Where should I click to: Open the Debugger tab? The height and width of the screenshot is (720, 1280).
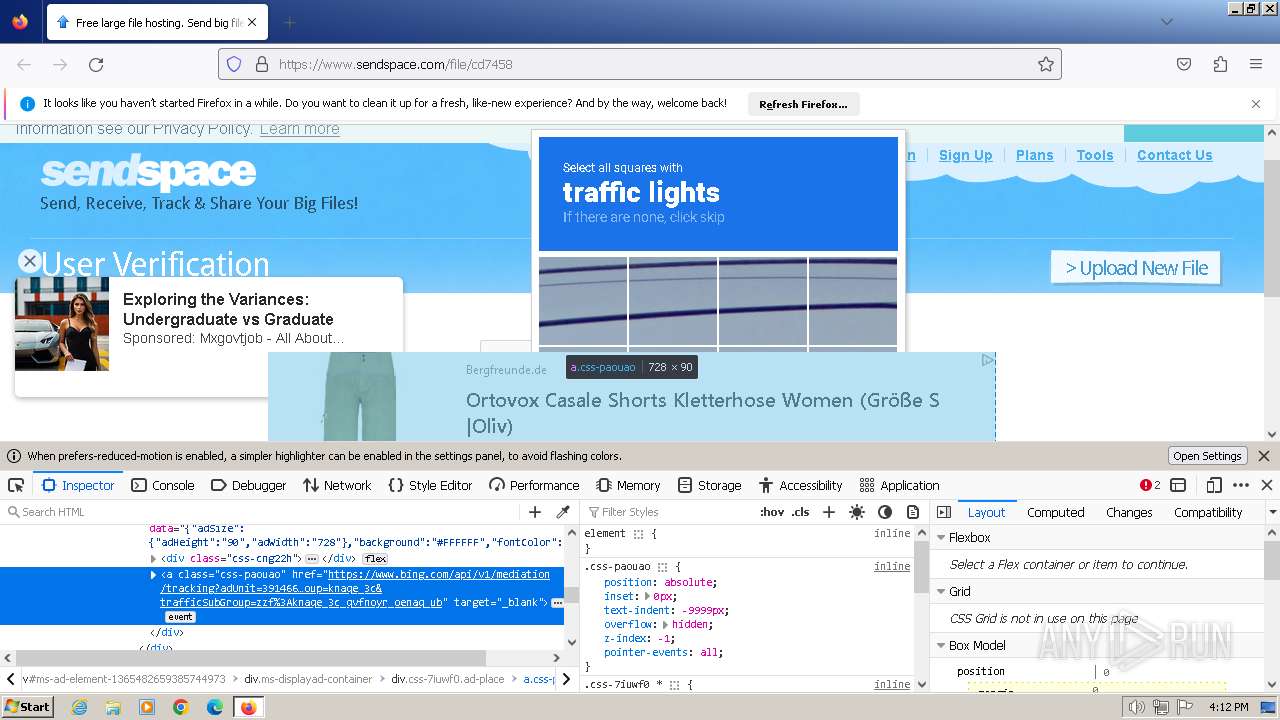pos(249,485)
